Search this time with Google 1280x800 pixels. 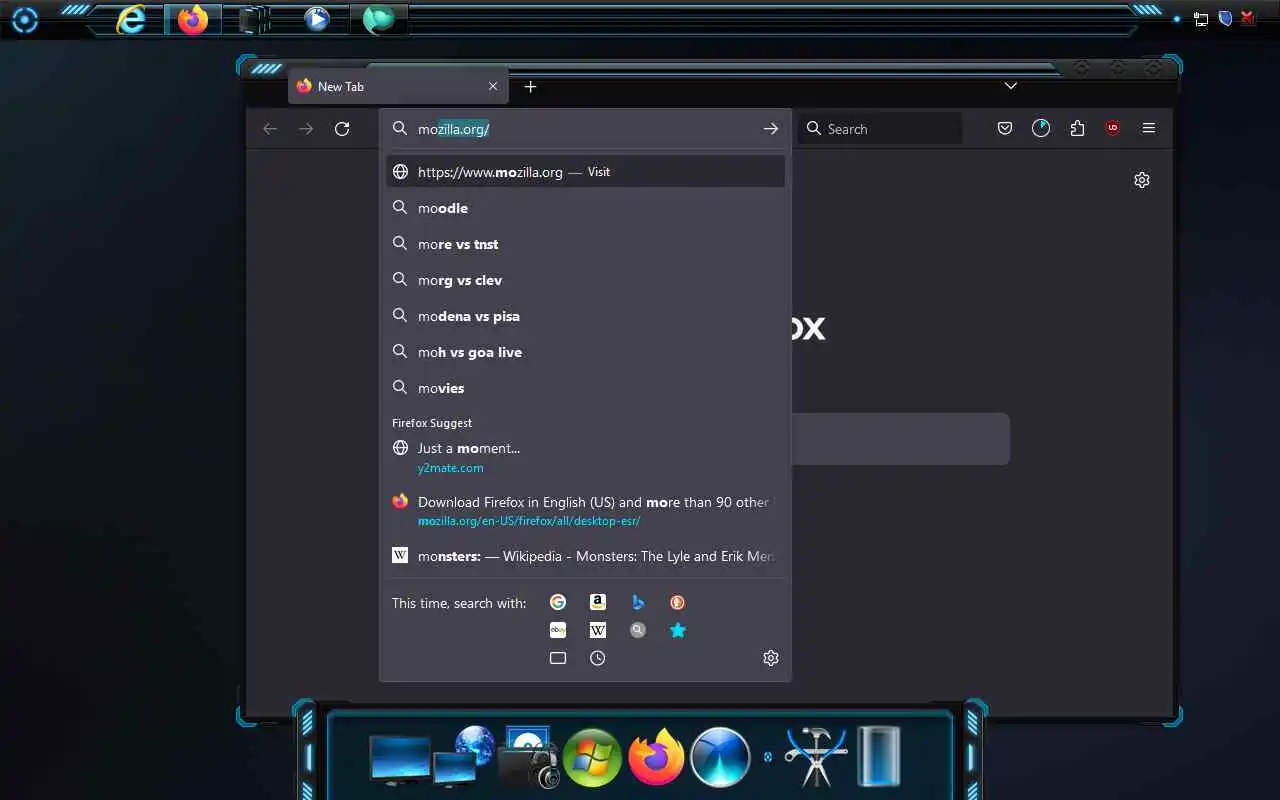(x=558, y=602)
